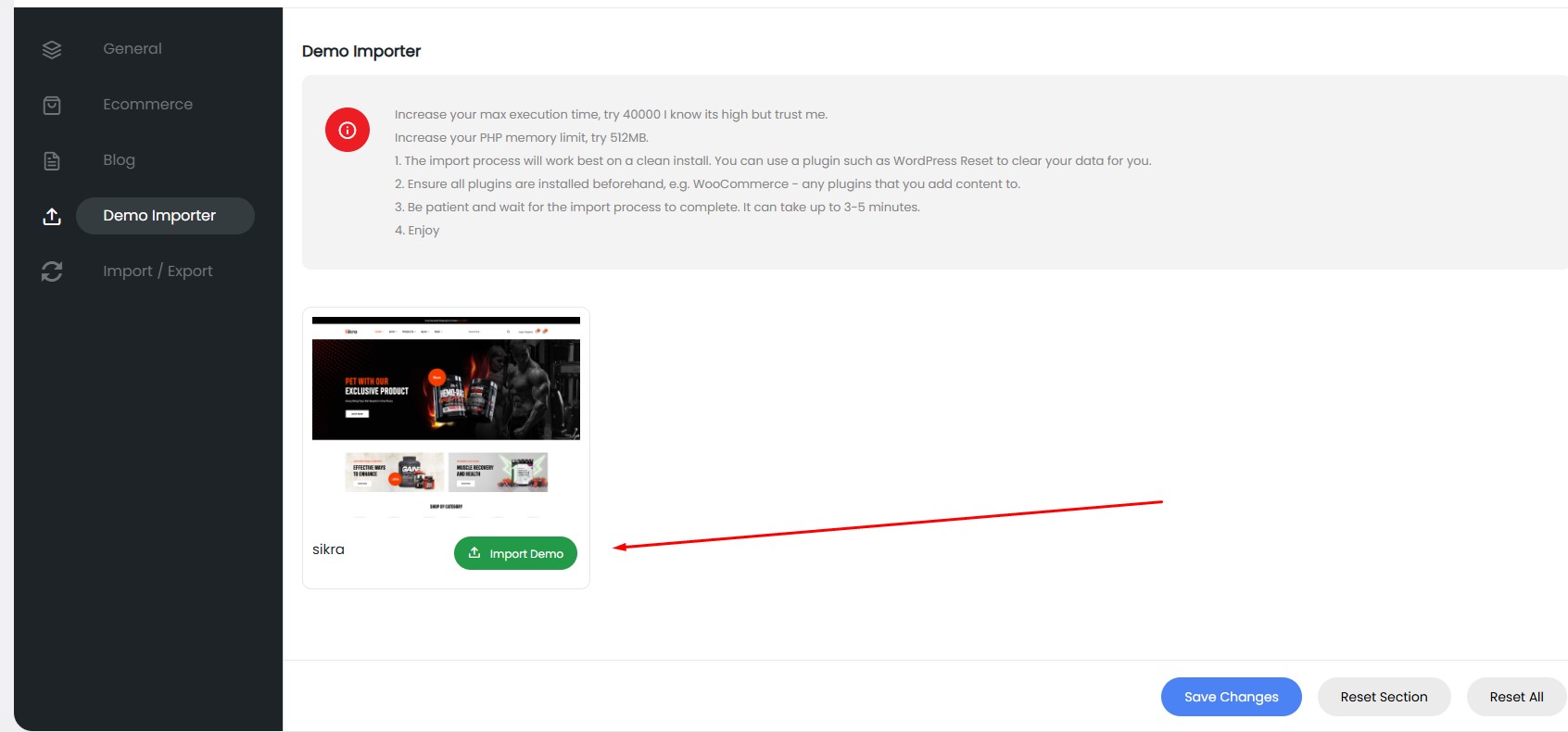Click the red info circle icon
The height and width of the screenshot is (732, 1568).
(348, 131)
